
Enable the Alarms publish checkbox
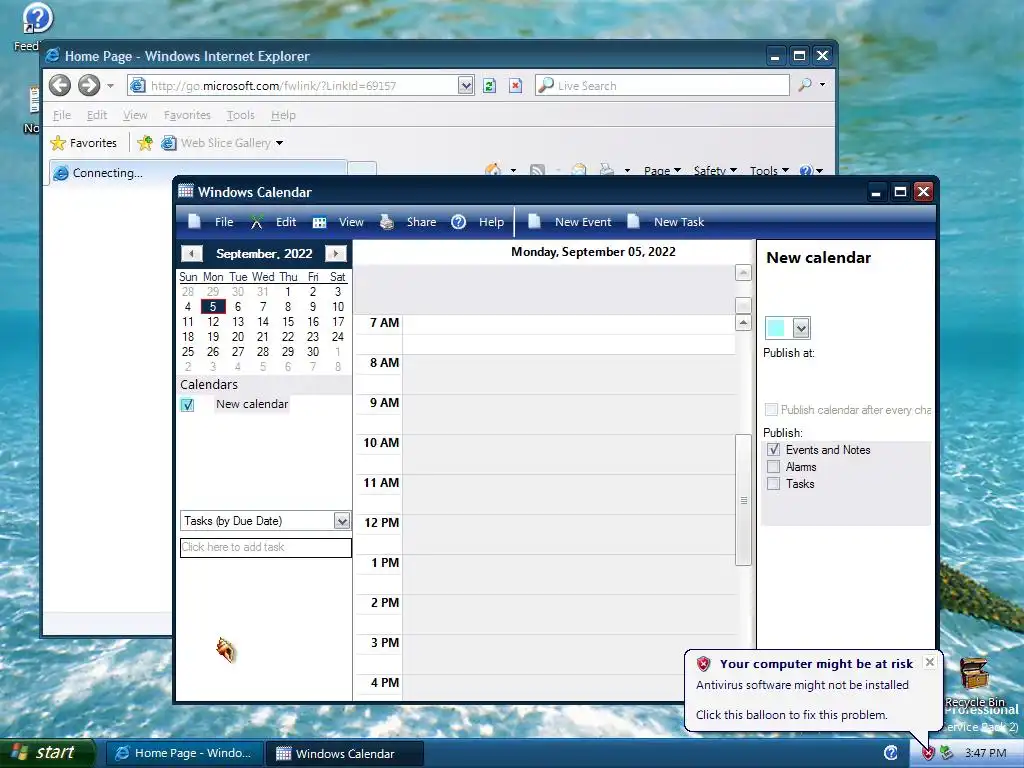[773, 466]
